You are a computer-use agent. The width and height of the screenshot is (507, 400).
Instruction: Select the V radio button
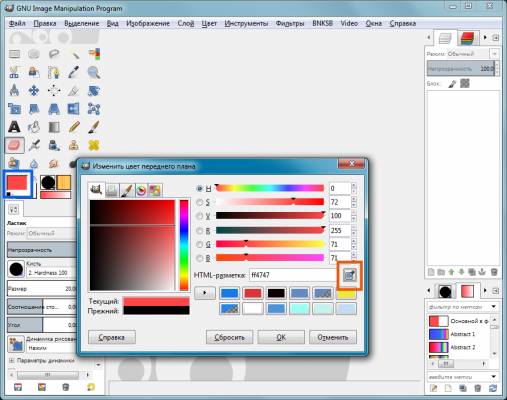(x=200, y=216)
